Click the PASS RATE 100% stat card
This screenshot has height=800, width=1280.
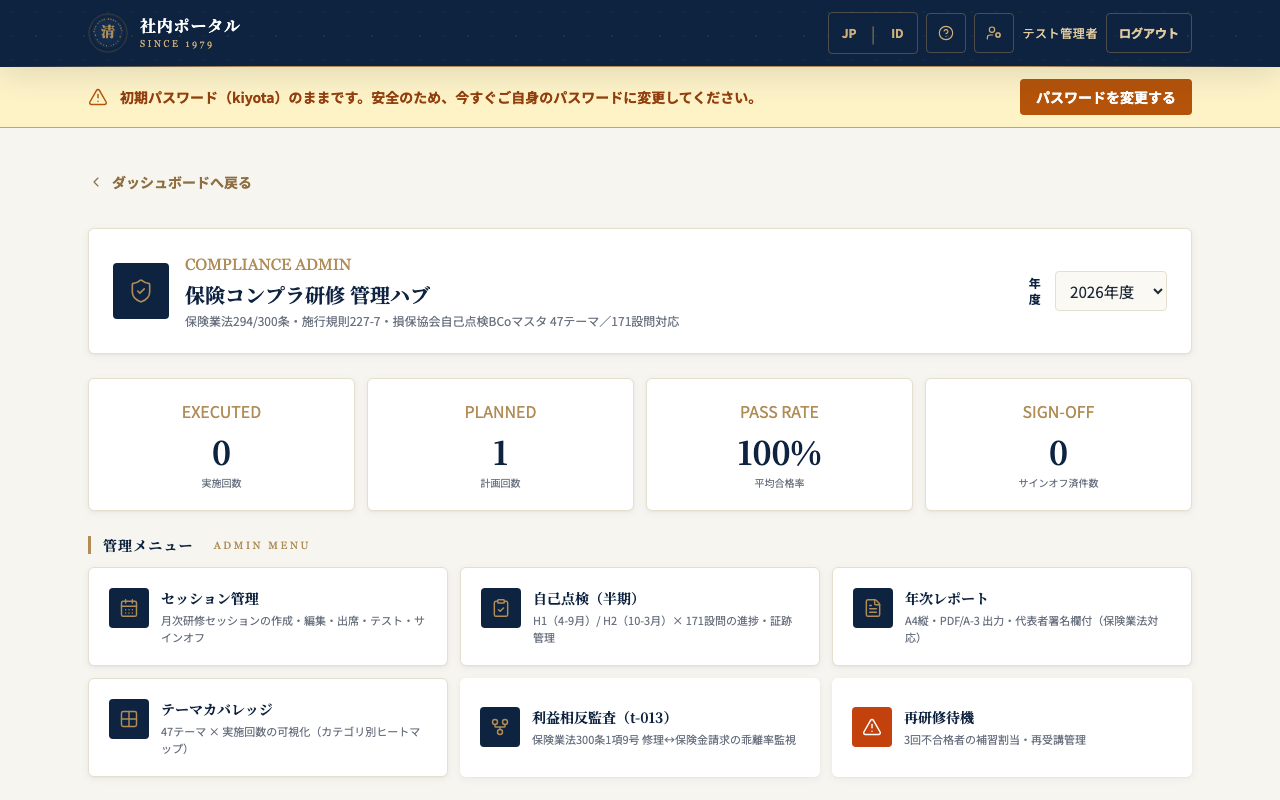tap(779, 445)
